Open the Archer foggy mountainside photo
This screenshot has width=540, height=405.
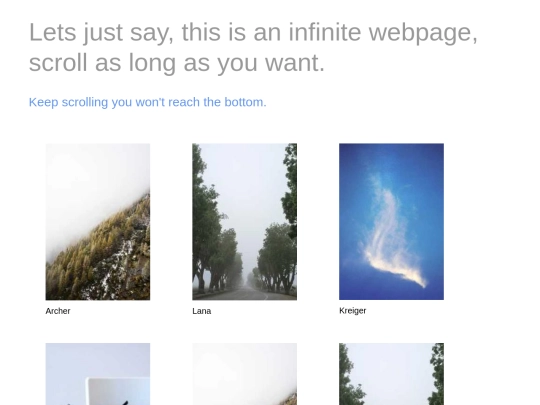tap(98, 222)
